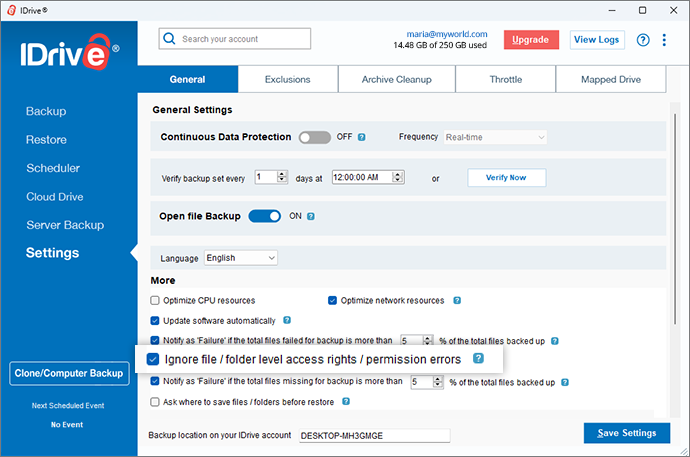Viewport: 690px width, 457px height.
Task: Toggle Continuous Data Protection switch
Action: pyautogui.click(x=315, y=137)
